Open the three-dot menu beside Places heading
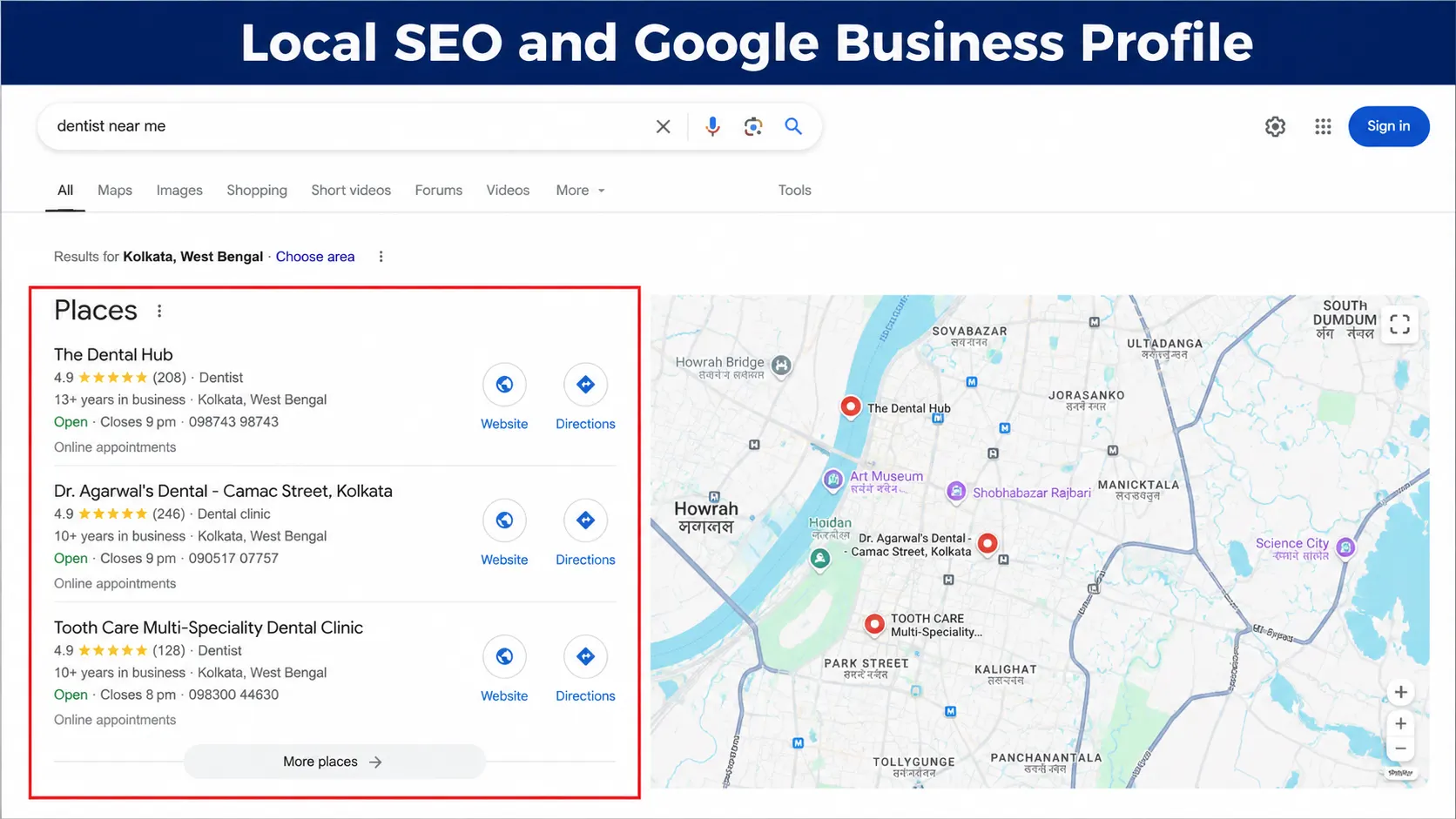 tap(159, 311)
